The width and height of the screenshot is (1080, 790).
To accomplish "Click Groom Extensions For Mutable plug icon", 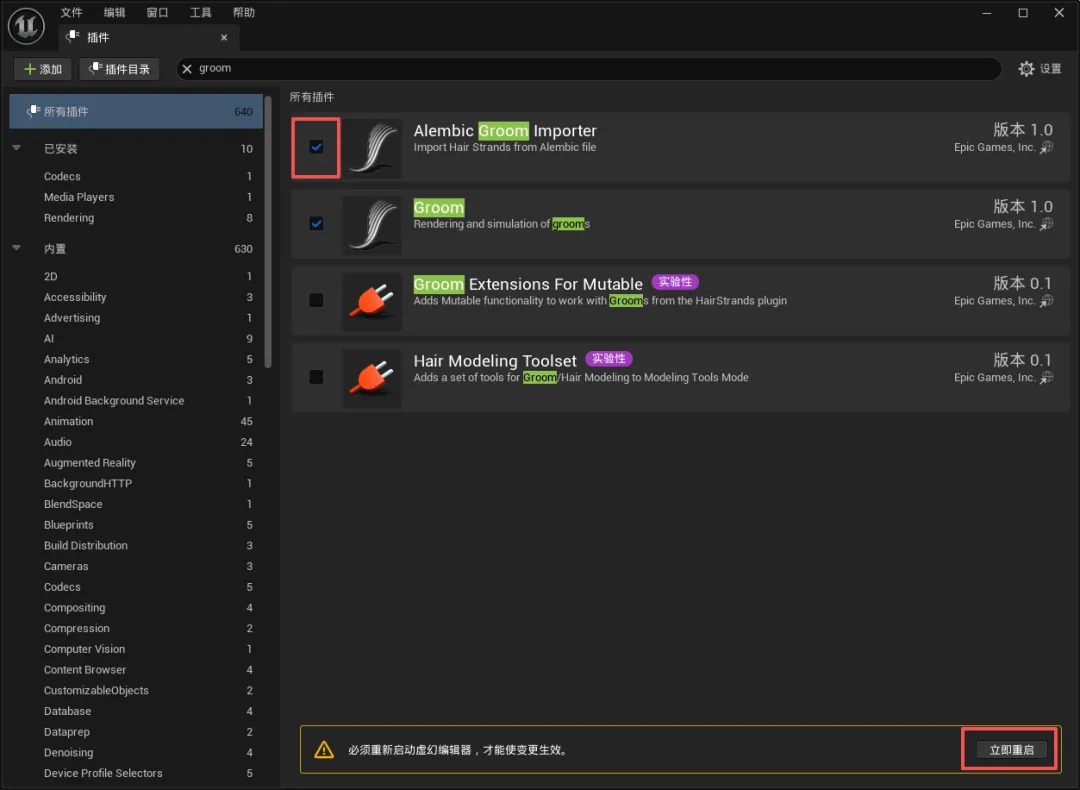I will point(372,301).
